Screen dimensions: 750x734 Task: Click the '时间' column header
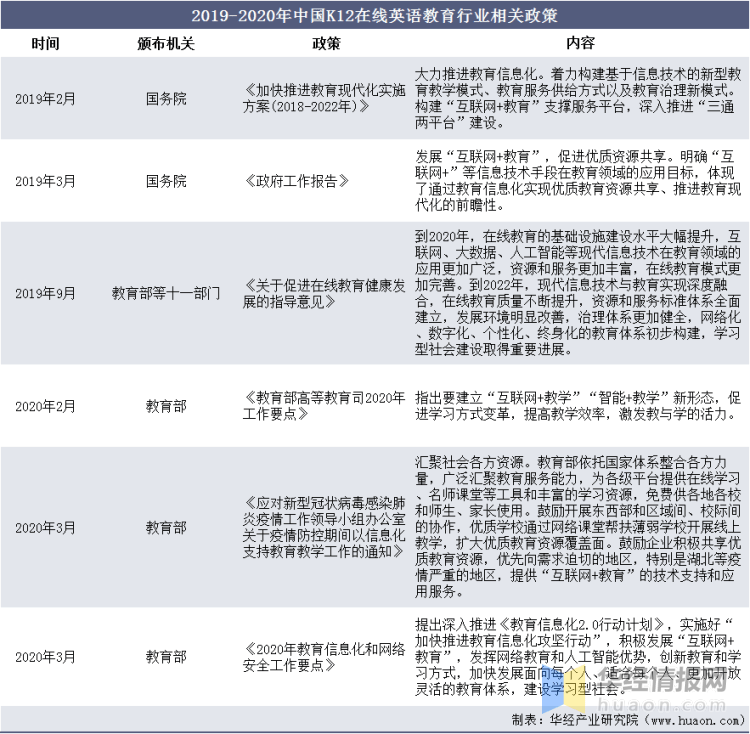[x=45, y=44]
